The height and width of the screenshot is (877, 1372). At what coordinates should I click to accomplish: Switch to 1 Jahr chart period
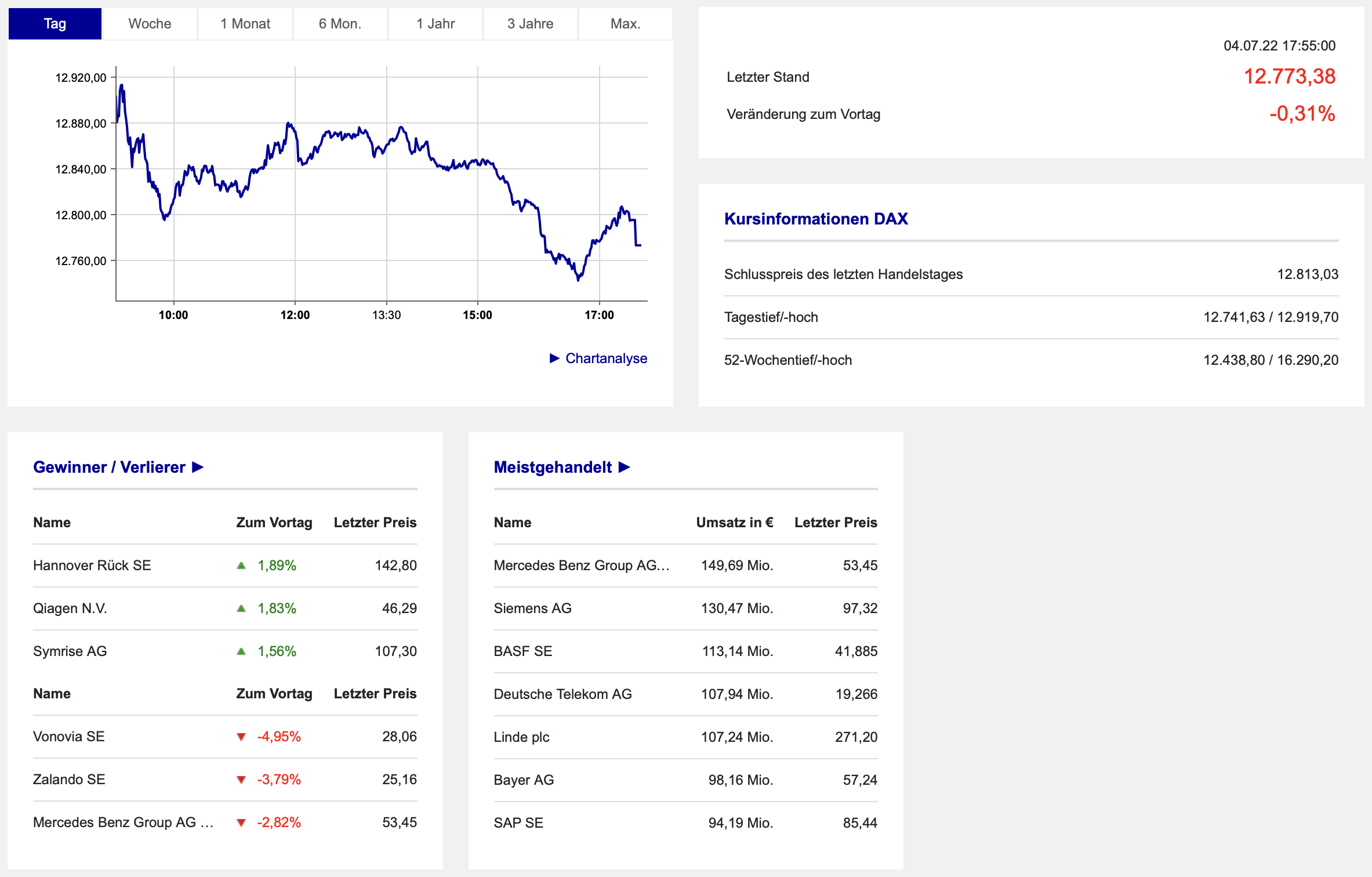click(x=435, y=24)
